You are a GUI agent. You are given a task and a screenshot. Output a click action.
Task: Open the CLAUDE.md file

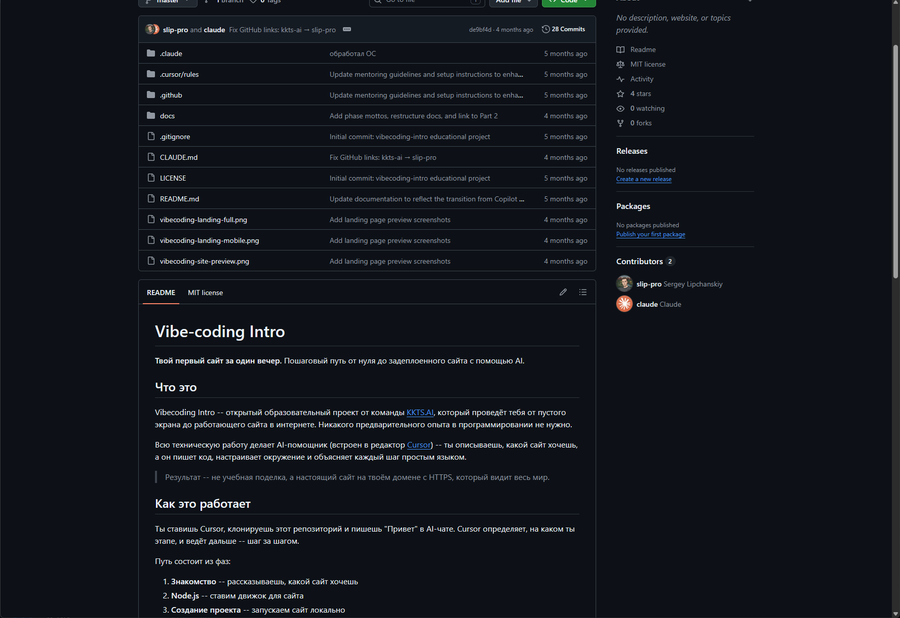[x=179, y=157]
